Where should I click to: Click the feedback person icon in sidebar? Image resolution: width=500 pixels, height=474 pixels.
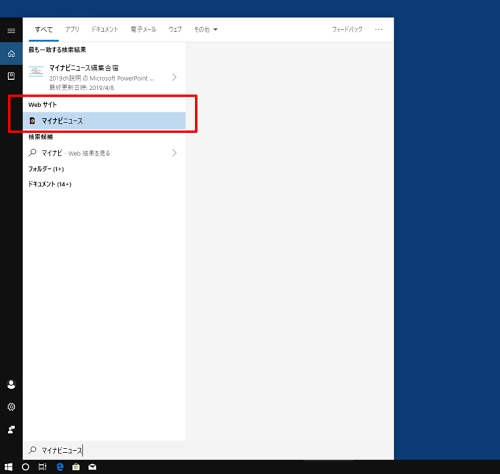click(x=11, y=430)
